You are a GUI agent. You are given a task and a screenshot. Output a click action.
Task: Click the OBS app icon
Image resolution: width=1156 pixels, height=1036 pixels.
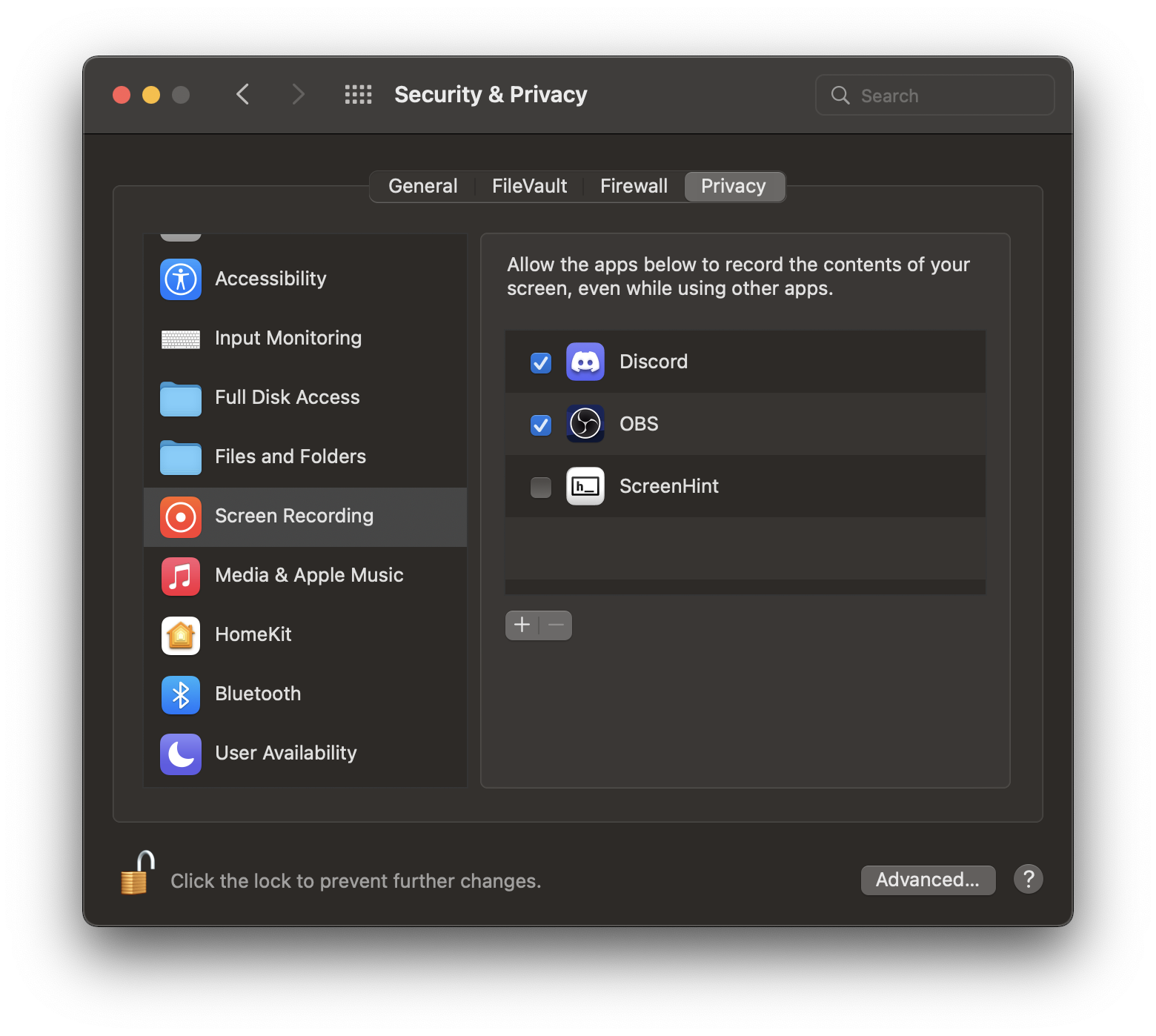pyautogui.click(x=585, y=424)
